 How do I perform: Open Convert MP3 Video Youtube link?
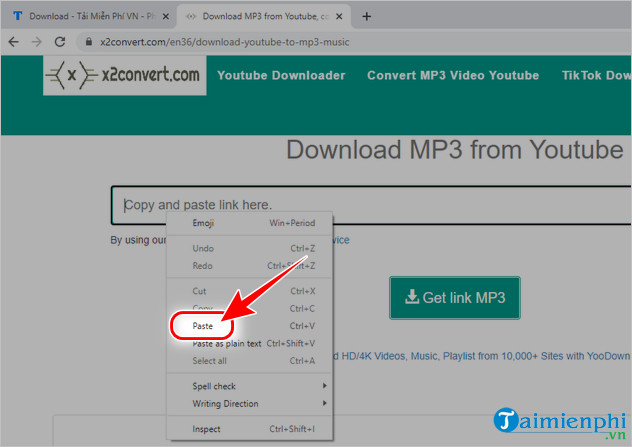point(453,75)
